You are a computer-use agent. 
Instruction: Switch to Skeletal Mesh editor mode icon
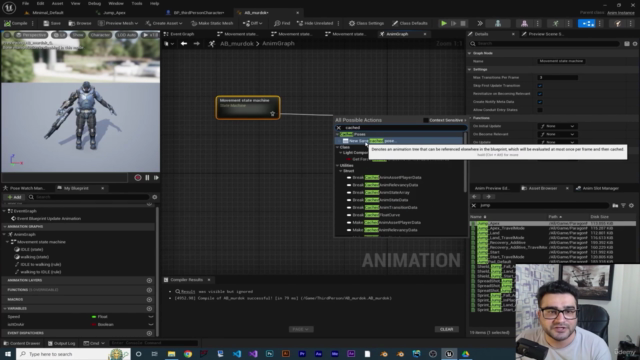pos(524,23)
